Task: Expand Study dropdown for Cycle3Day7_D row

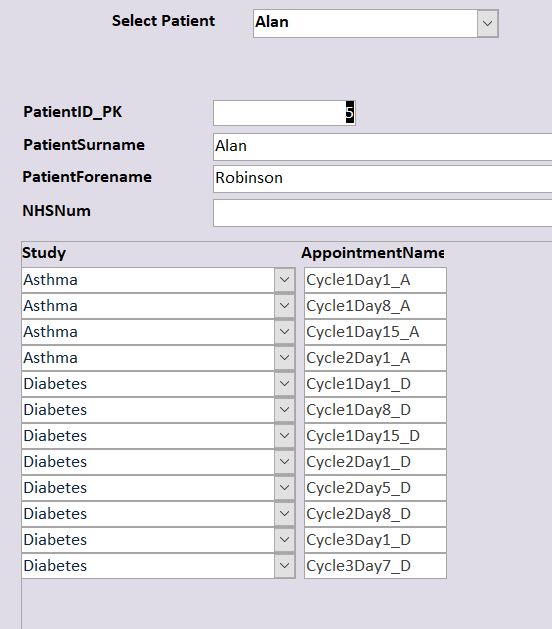Action: (x=285, y=566)
